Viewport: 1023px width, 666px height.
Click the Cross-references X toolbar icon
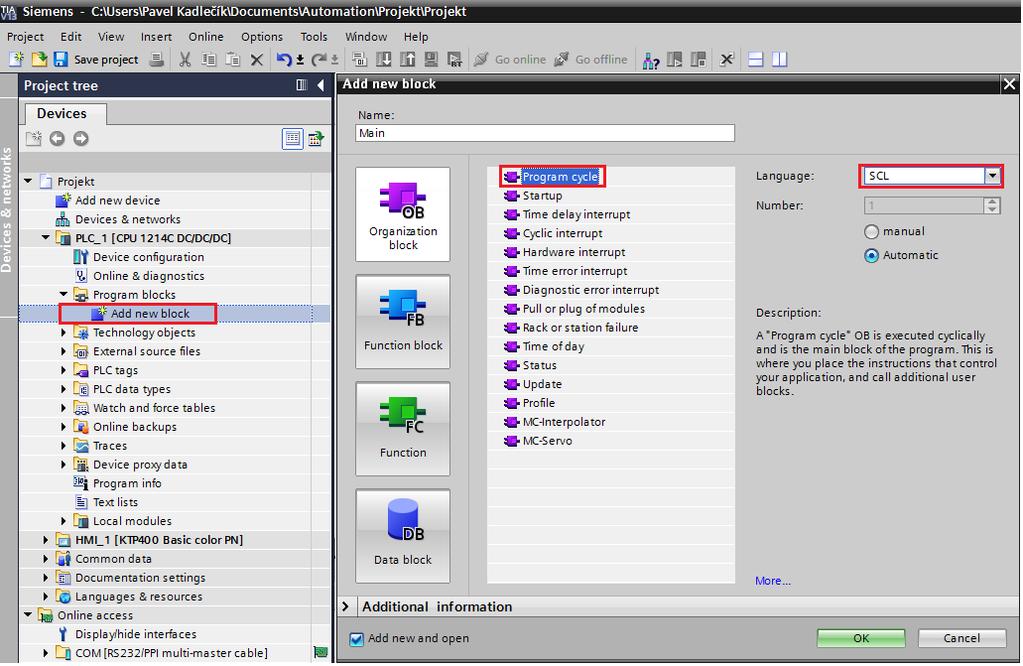tap(726, 59)
